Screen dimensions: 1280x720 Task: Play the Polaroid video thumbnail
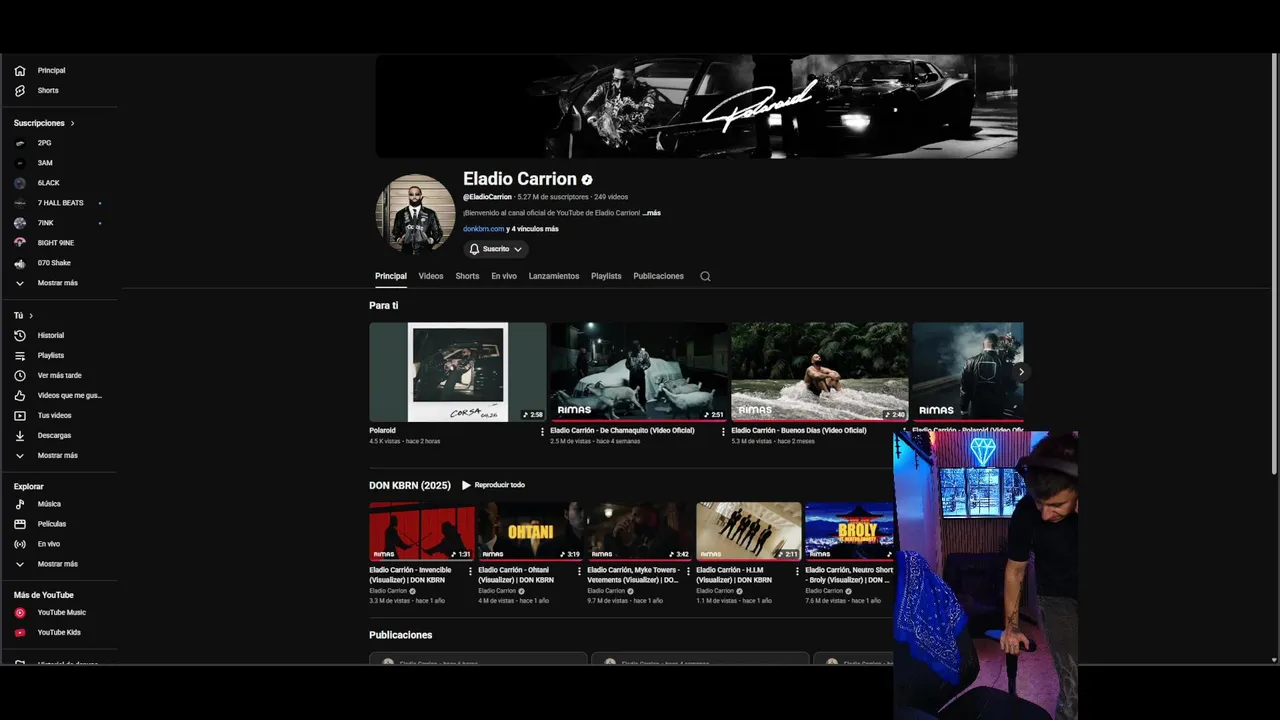click(x=458, y=372)
